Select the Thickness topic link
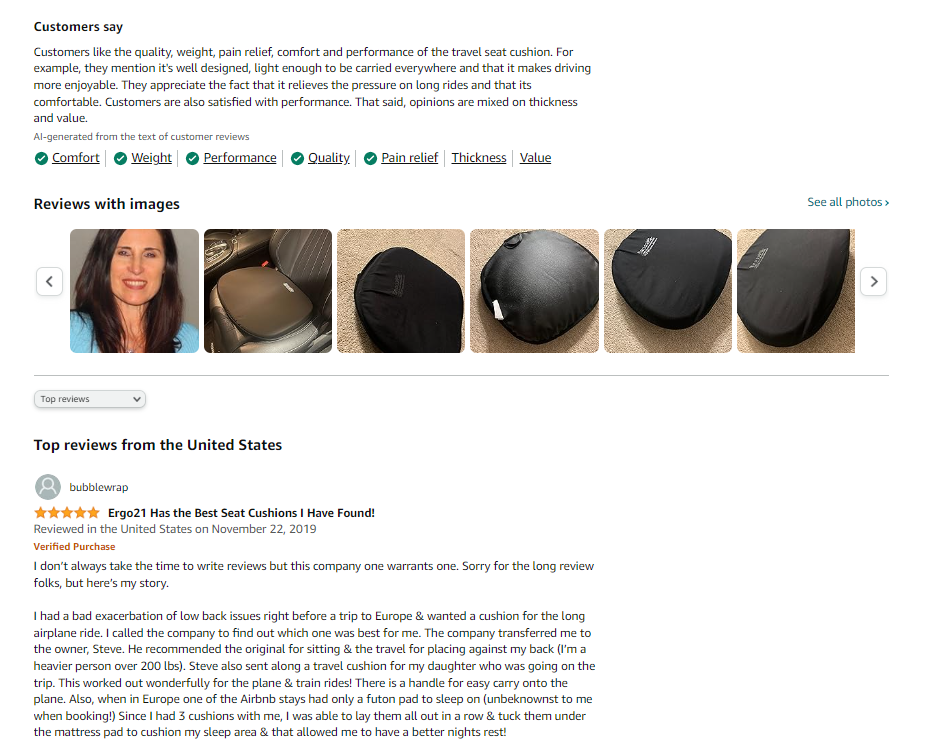The width and height of the screenshot is (948, 755). (x=479, y=158)
